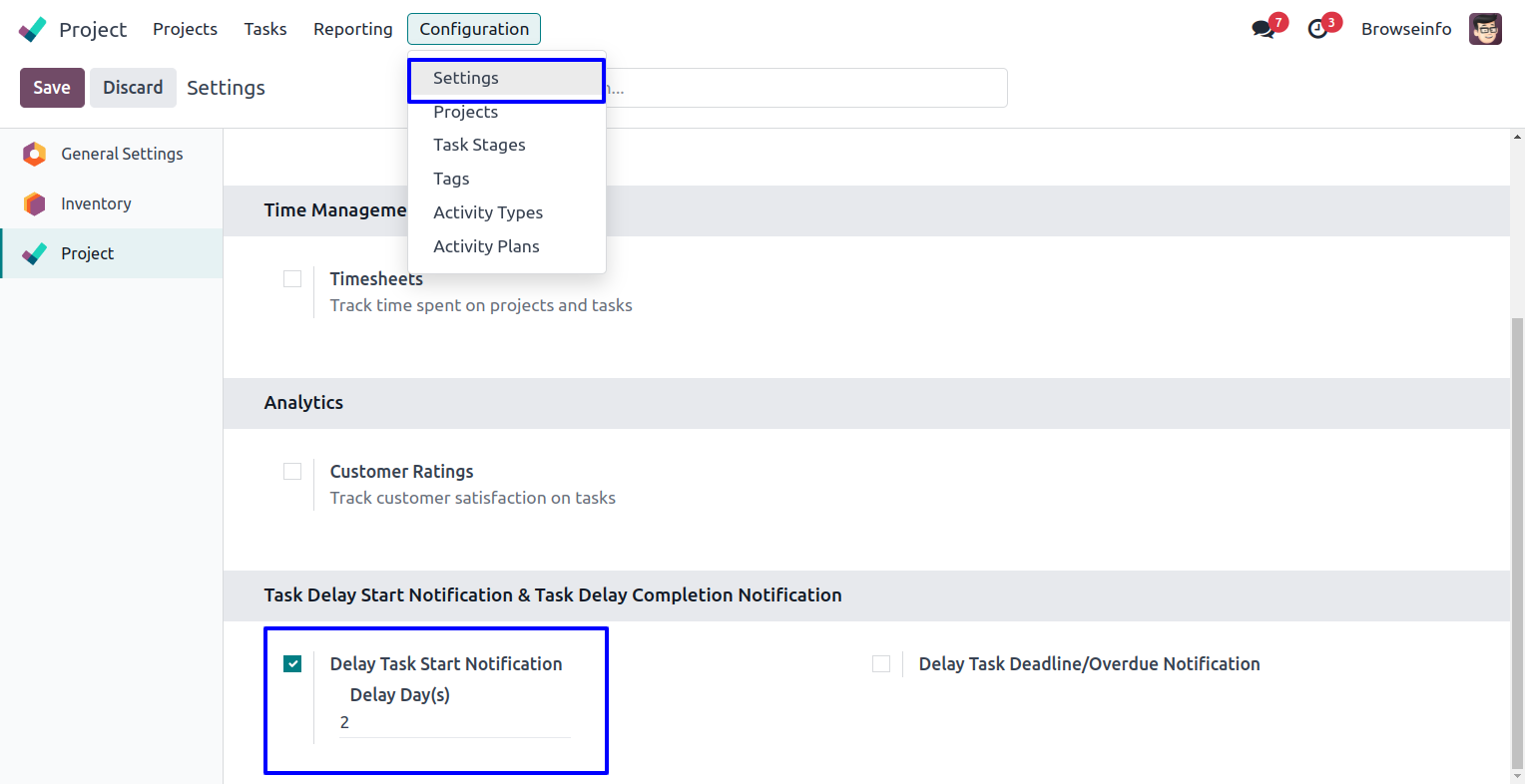Select the Inventory box icon
This screenshot has height=784, width=1525.
coord(35,203)
